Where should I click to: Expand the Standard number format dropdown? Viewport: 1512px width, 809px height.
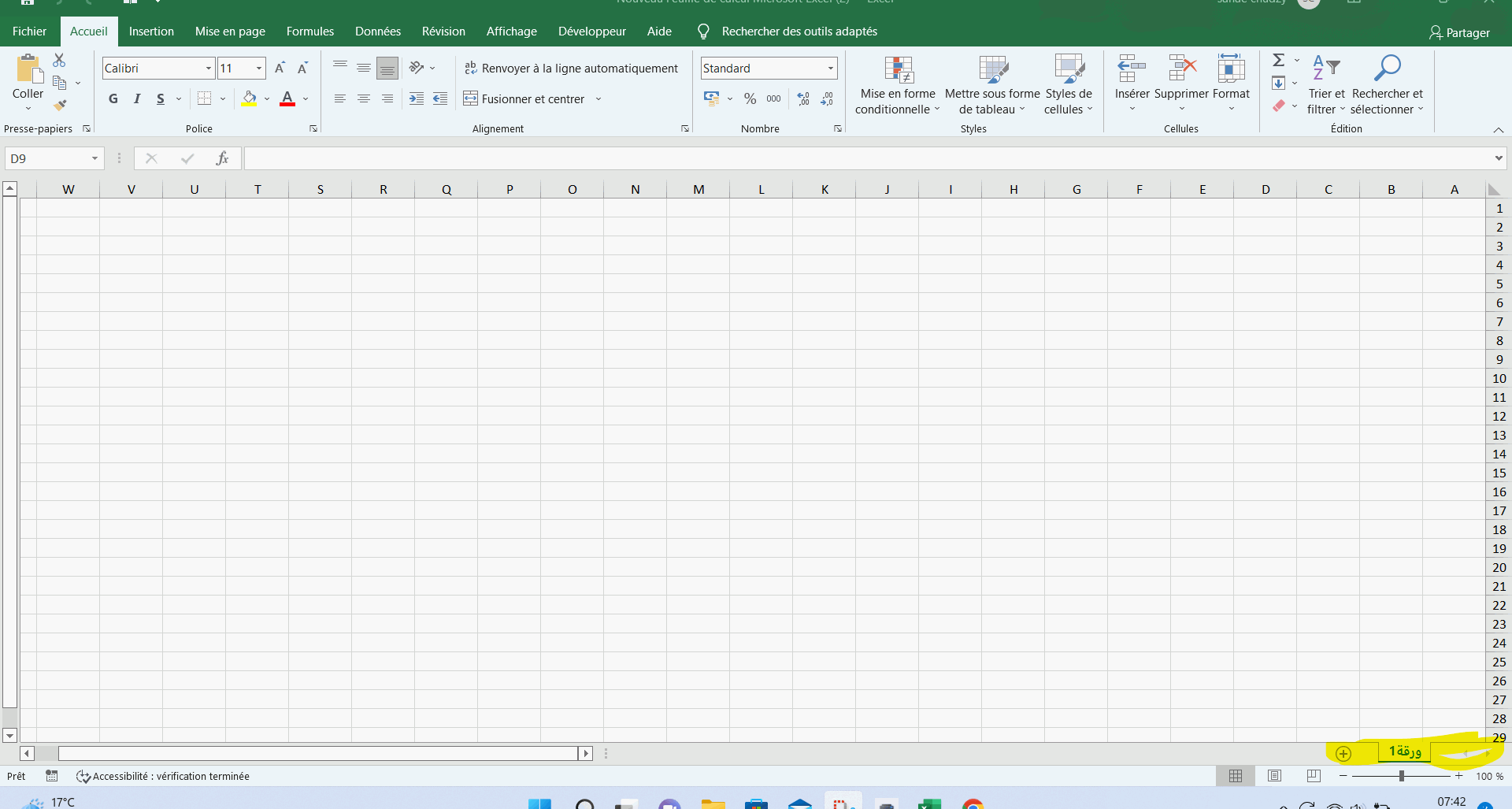tap(831, 69)
